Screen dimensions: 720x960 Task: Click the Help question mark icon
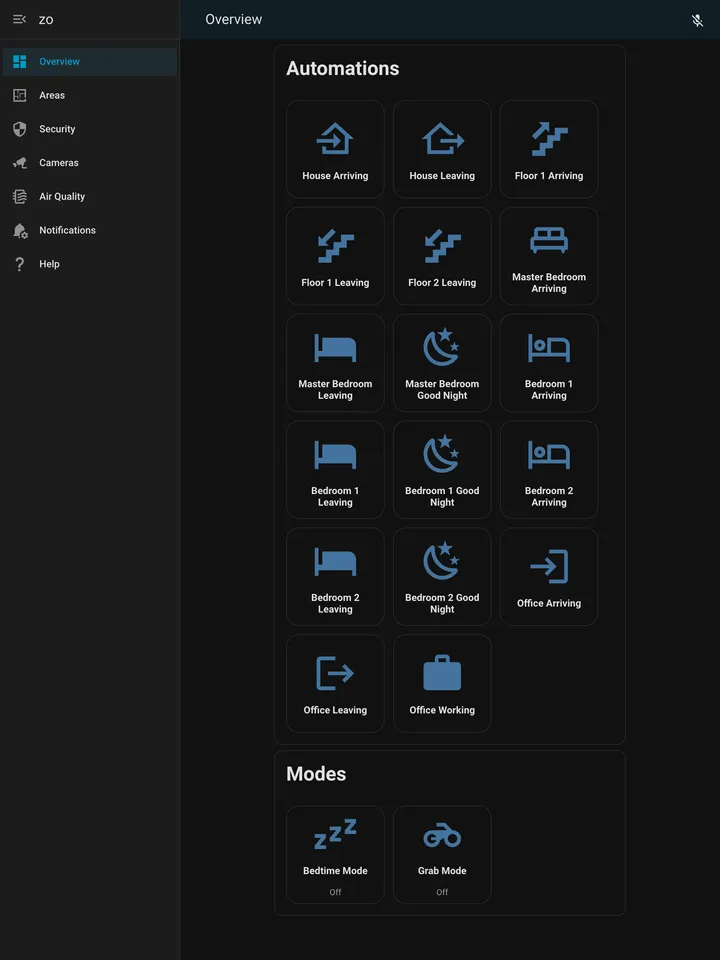(x=20, y=264)
